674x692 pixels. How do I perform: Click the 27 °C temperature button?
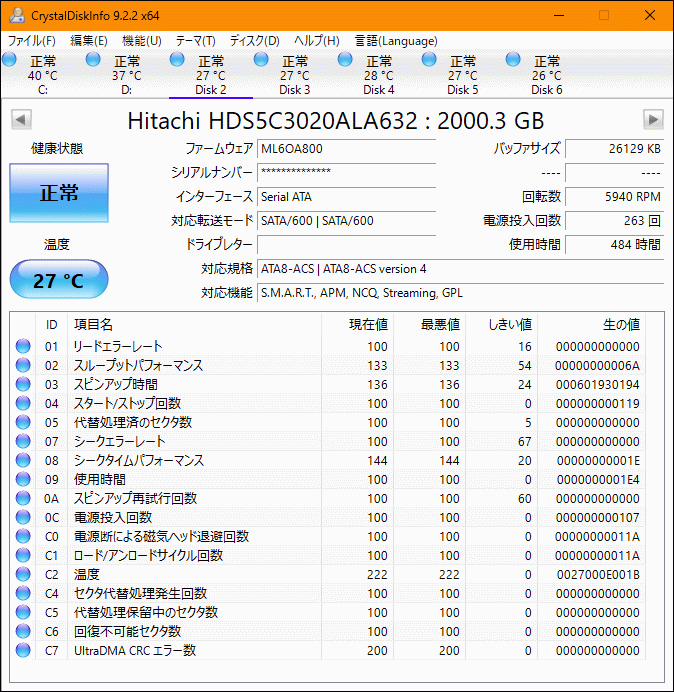(58, 280)
